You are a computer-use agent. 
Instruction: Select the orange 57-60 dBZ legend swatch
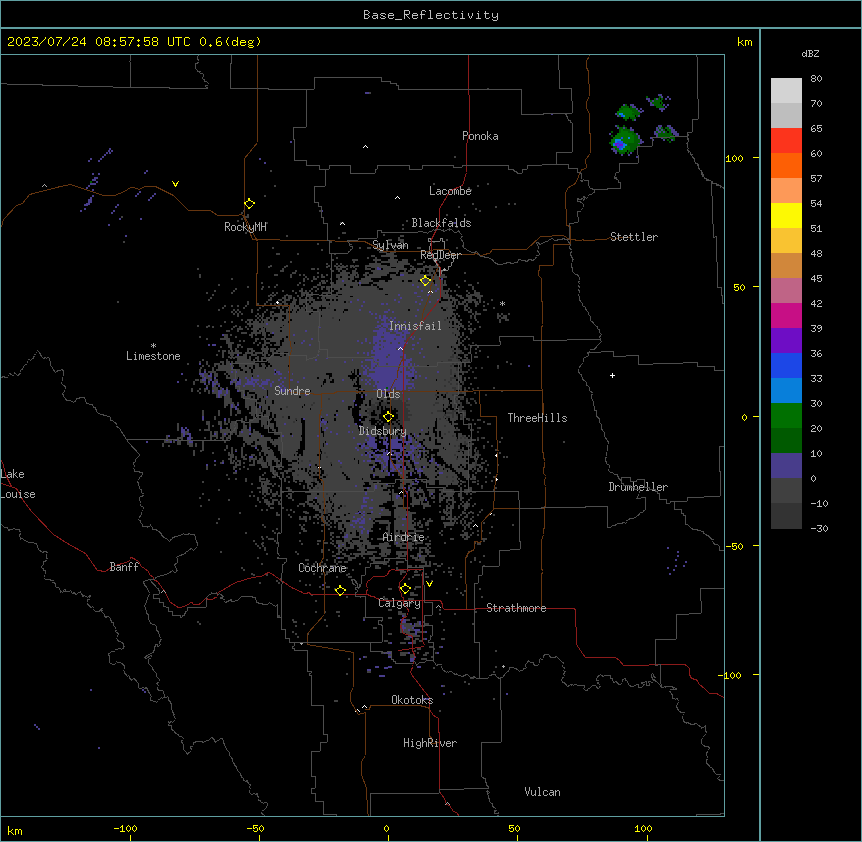pyautogui.click(x=786, y=165)
